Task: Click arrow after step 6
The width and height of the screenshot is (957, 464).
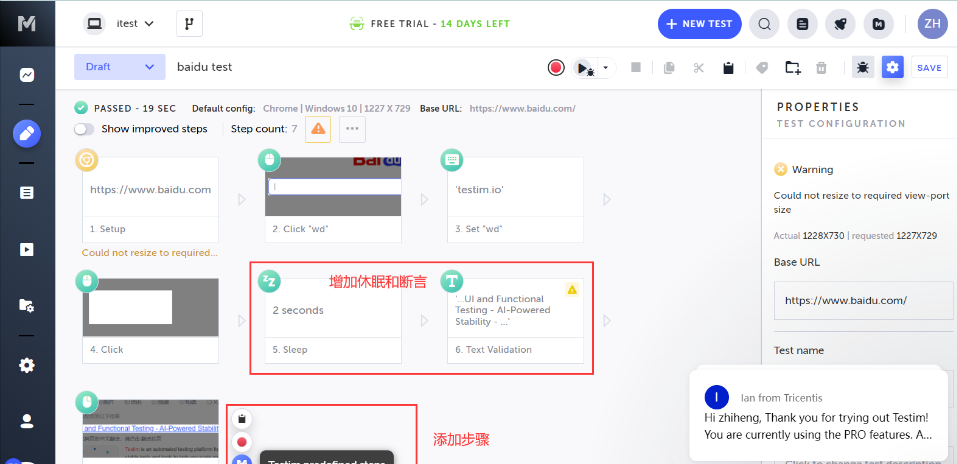Action: click(607, 321)
